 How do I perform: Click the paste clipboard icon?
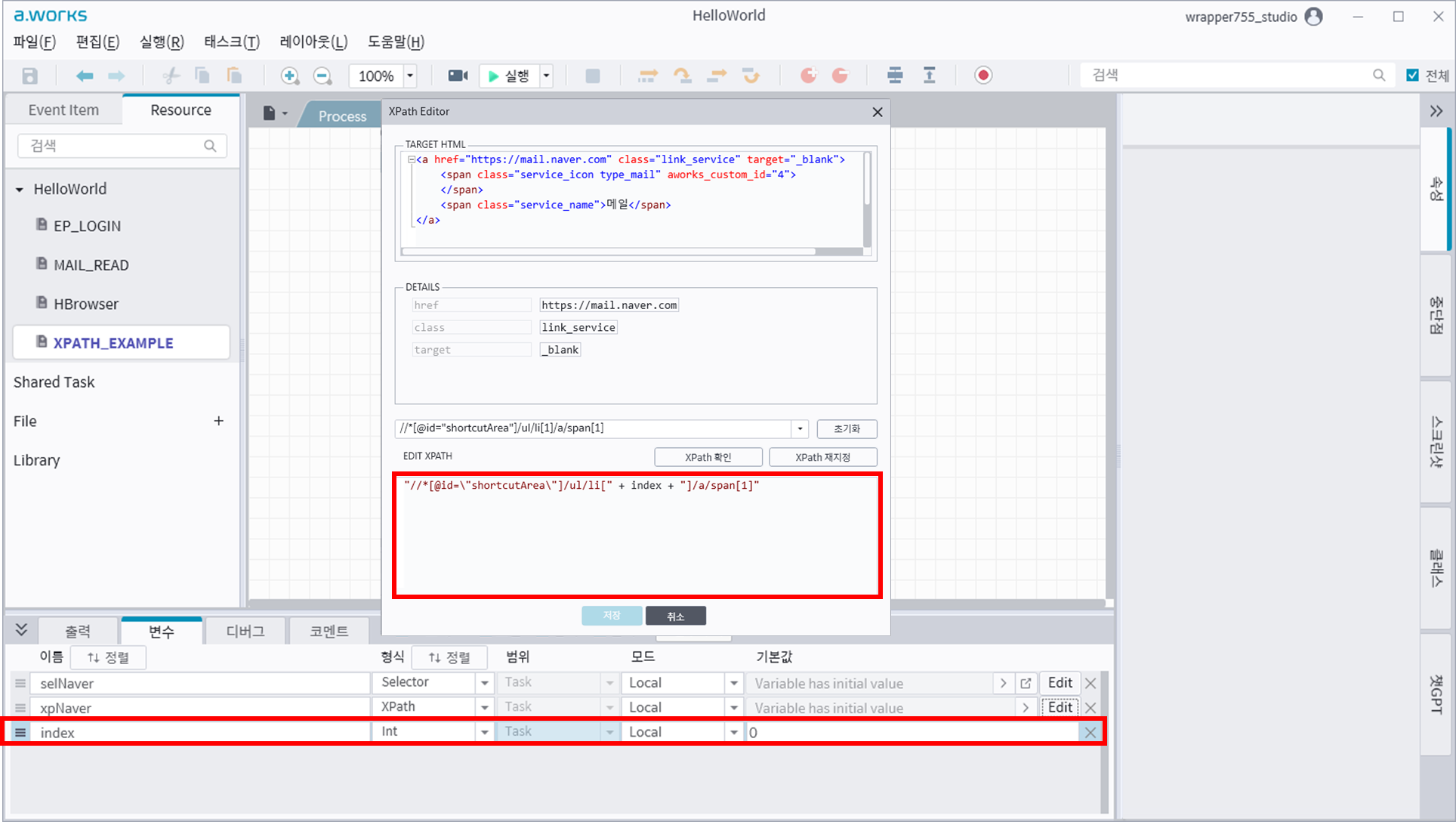tap(234, 76)
